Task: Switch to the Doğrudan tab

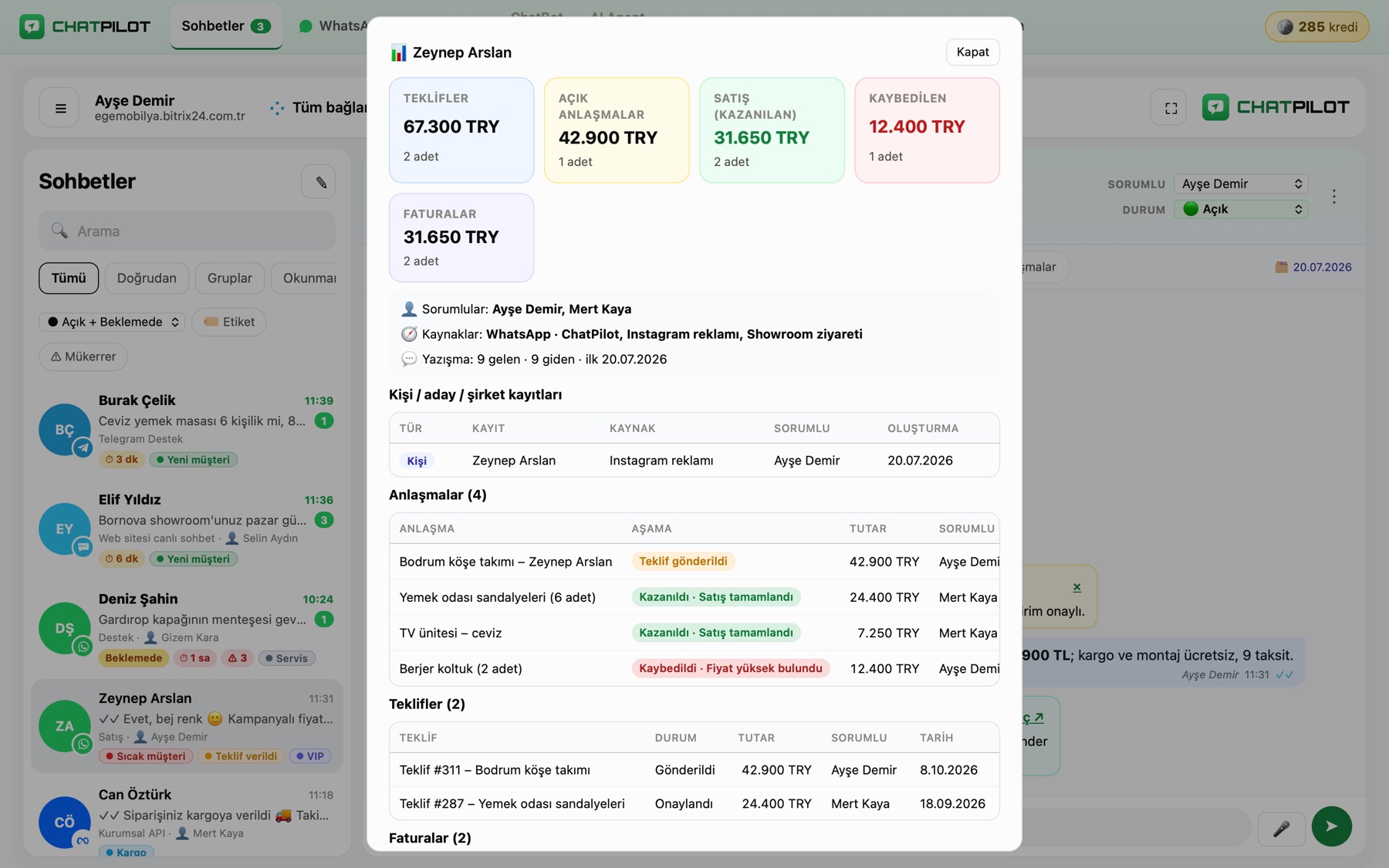Action: pyautogui.click(x=147, y=278)
